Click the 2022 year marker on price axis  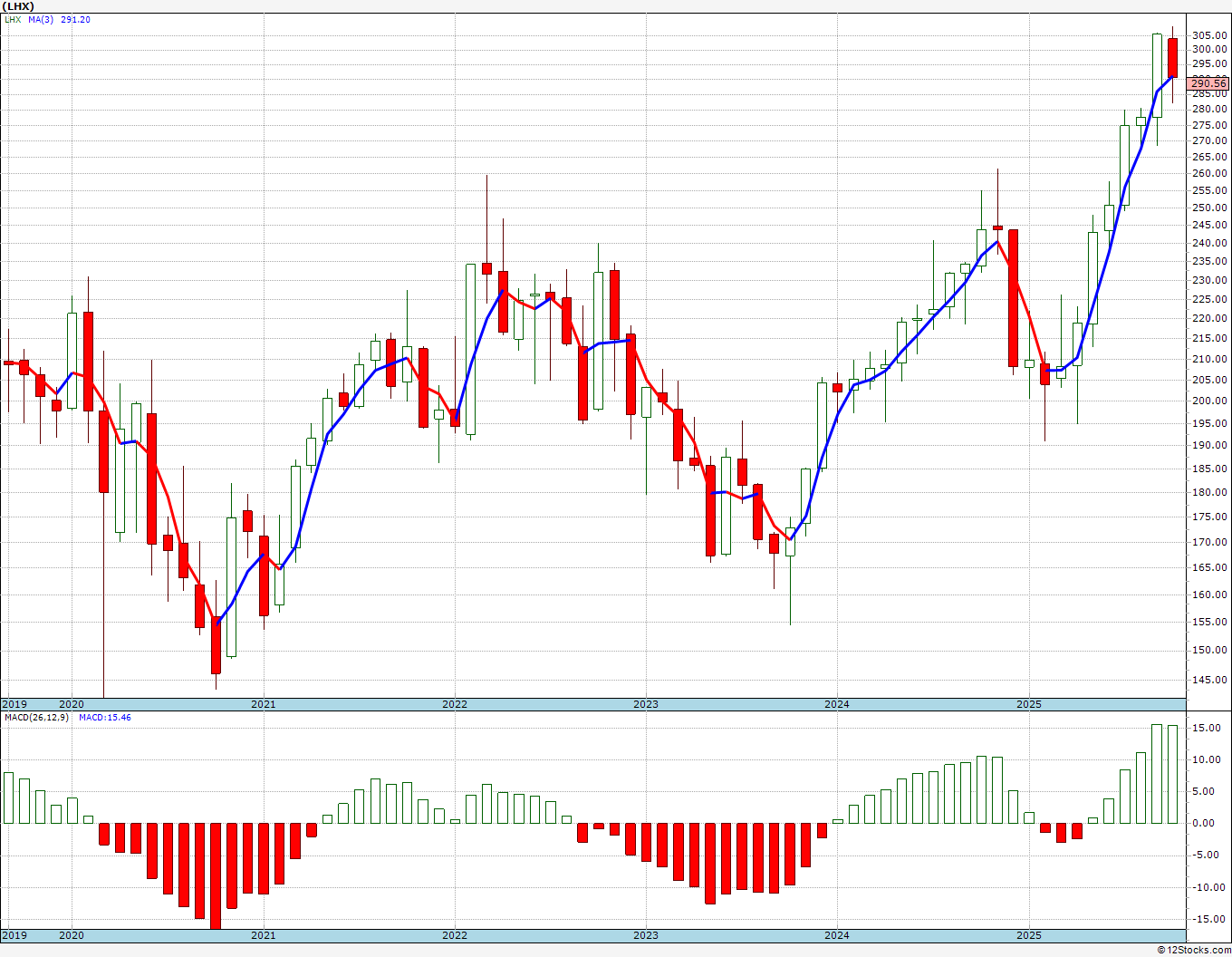click(x=454, y=704)
